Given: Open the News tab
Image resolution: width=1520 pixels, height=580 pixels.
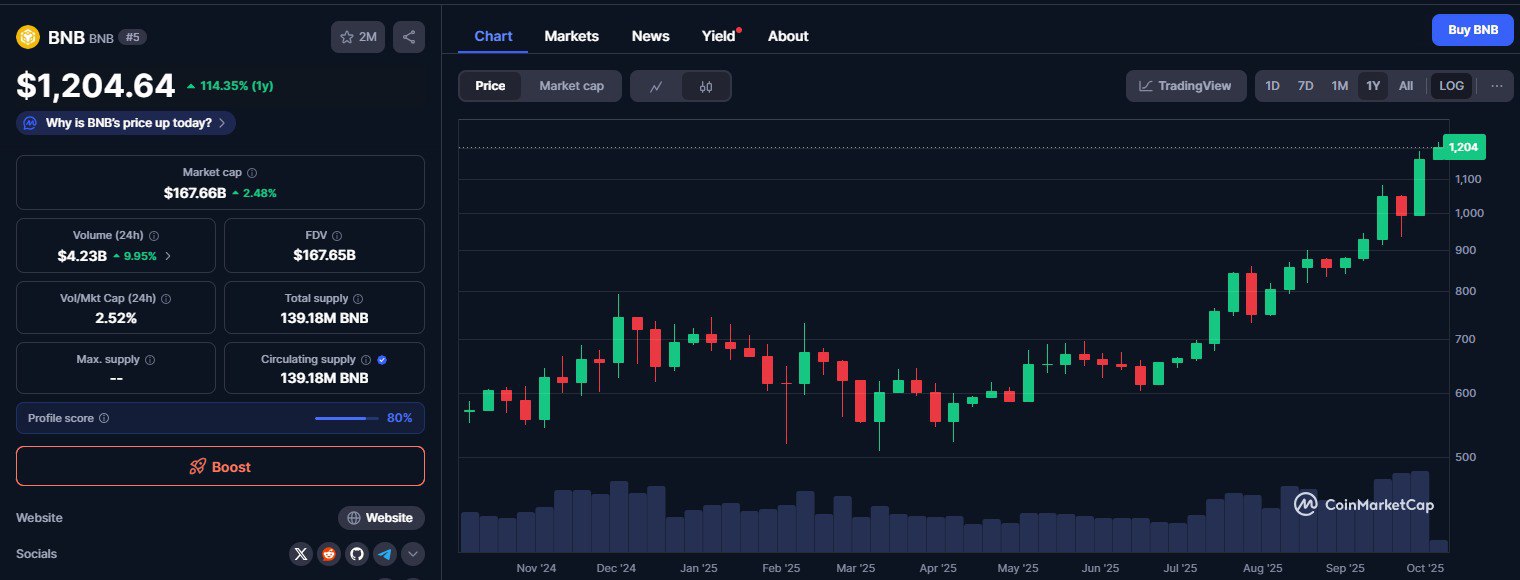Looking at the screenshot, I should (650, 36).
